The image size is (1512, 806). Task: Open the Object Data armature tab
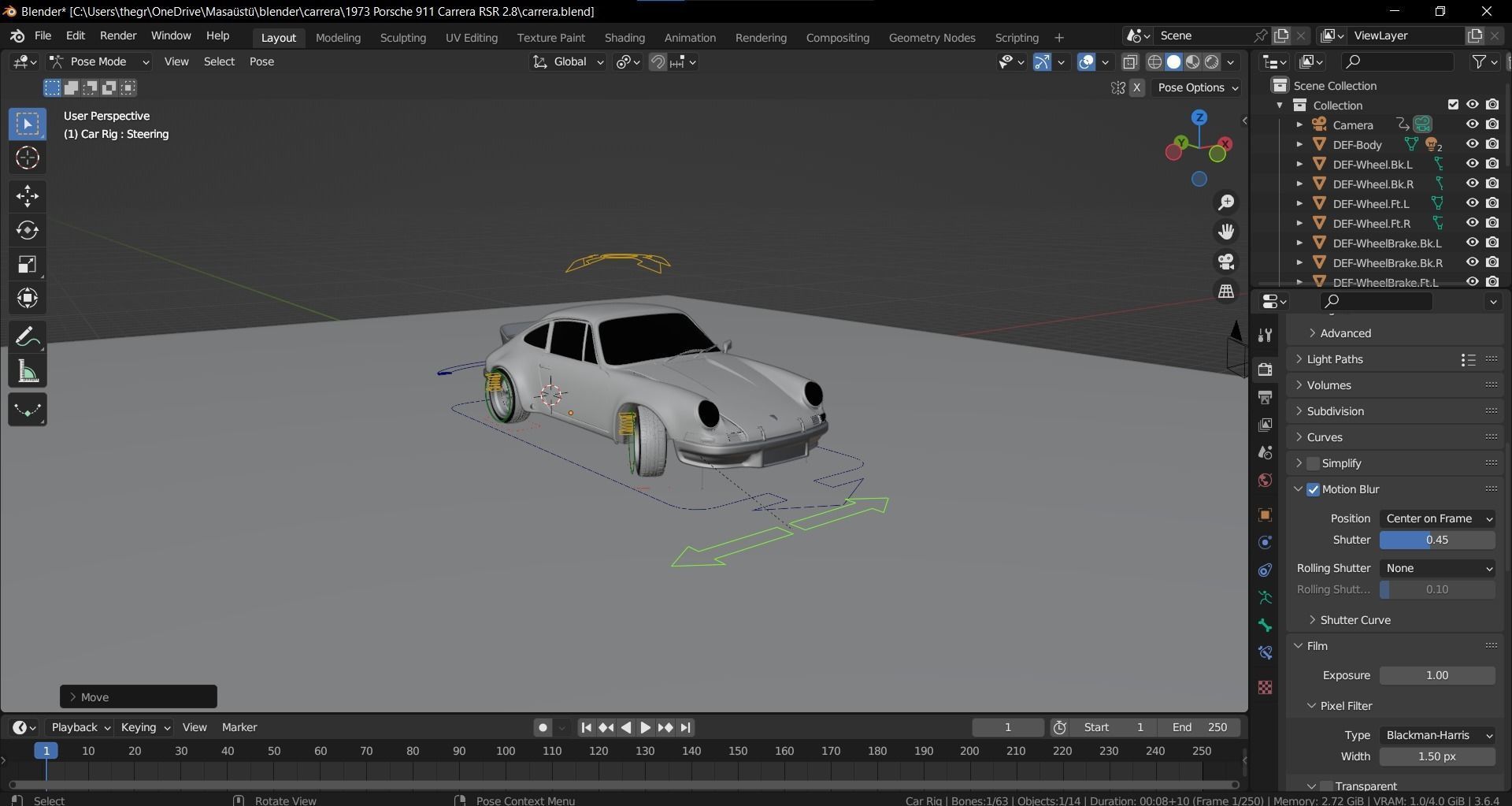tap(1266, 598)
